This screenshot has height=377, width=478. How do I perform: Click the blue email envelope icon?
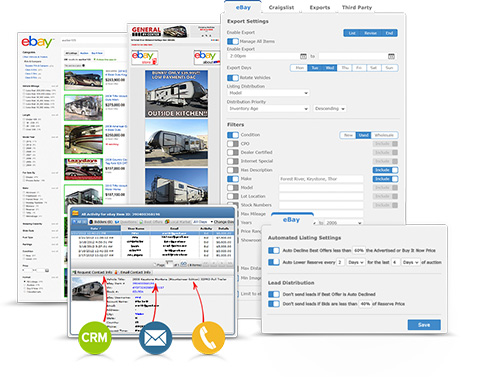155,338
